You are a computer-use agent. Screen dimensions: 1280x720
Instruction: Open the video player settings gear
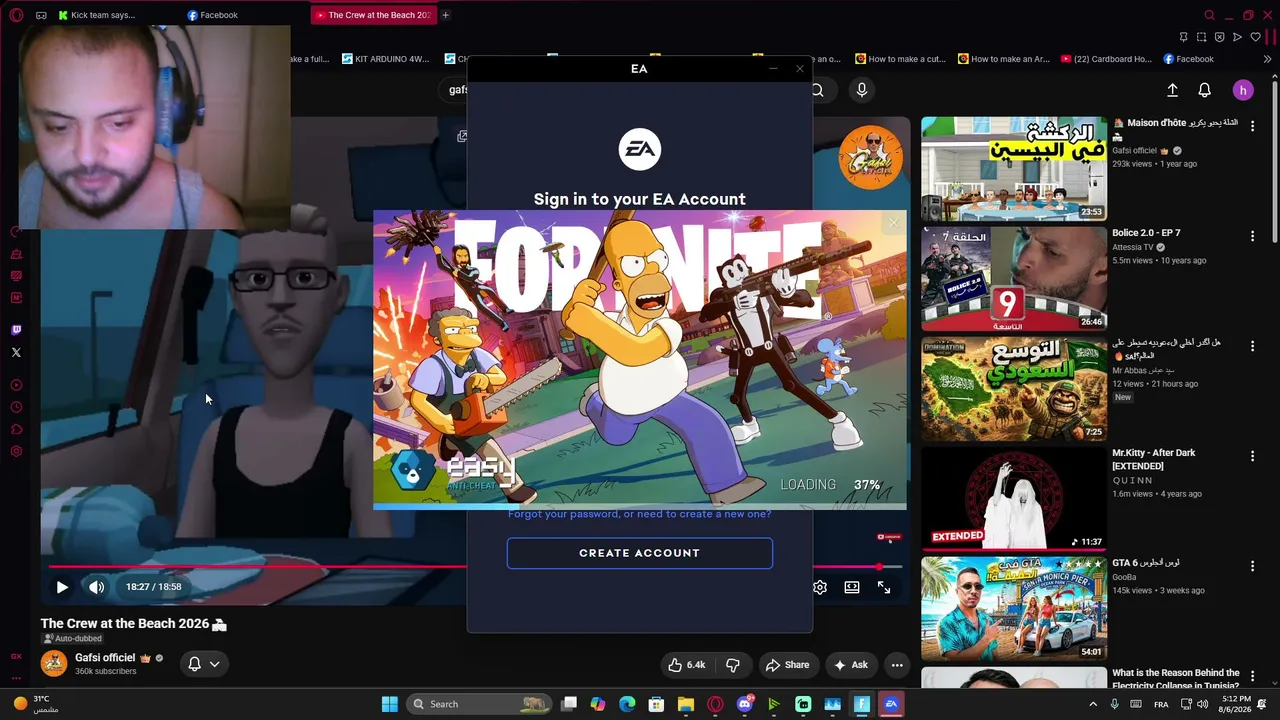pyautogui.click(x=820, y=587)
